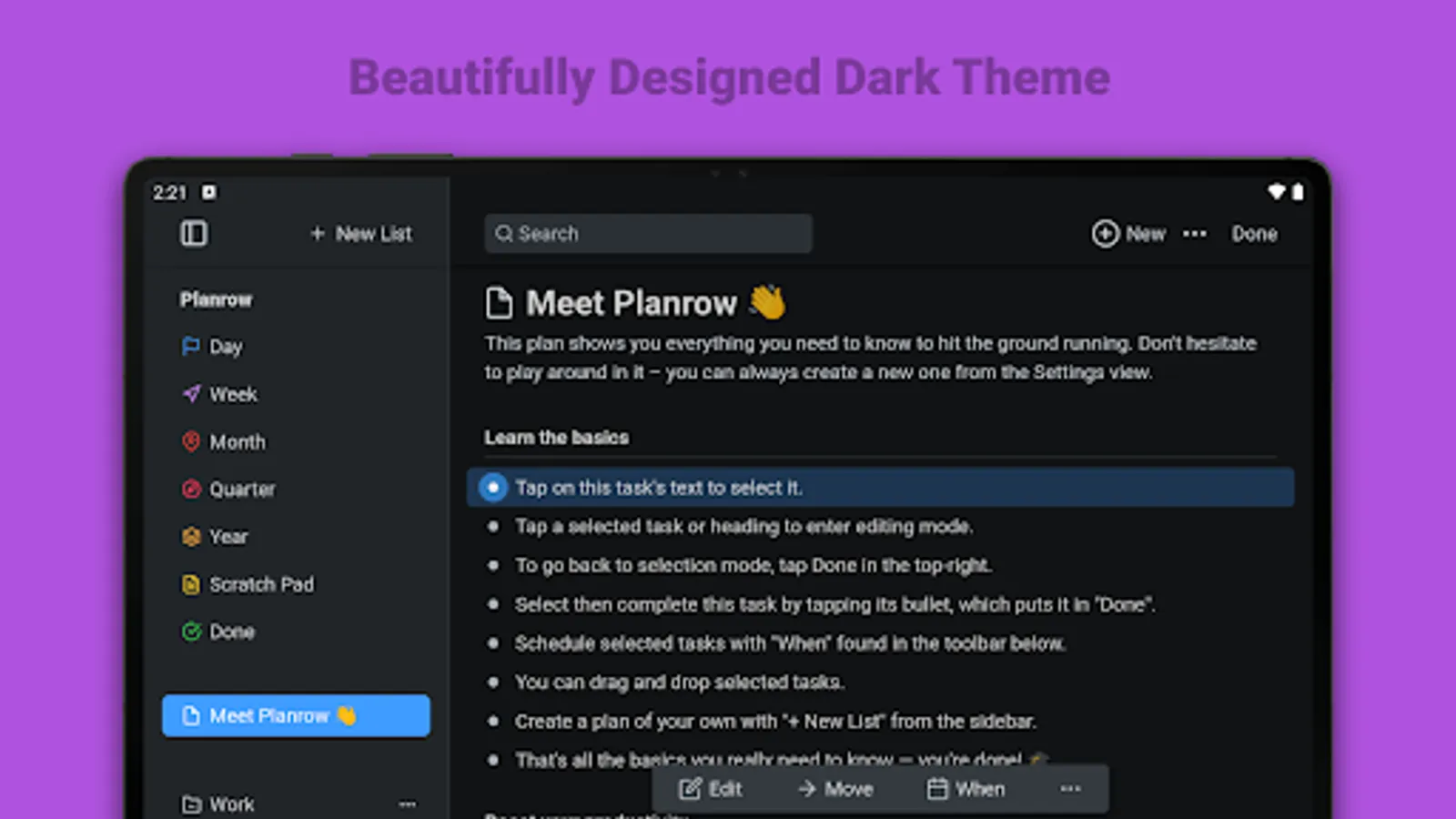Image resolution: width=1456 pixels, height=819 pixels.
Task: Complete the 'That's all the basics' bullet
Action: click(493, 760)
